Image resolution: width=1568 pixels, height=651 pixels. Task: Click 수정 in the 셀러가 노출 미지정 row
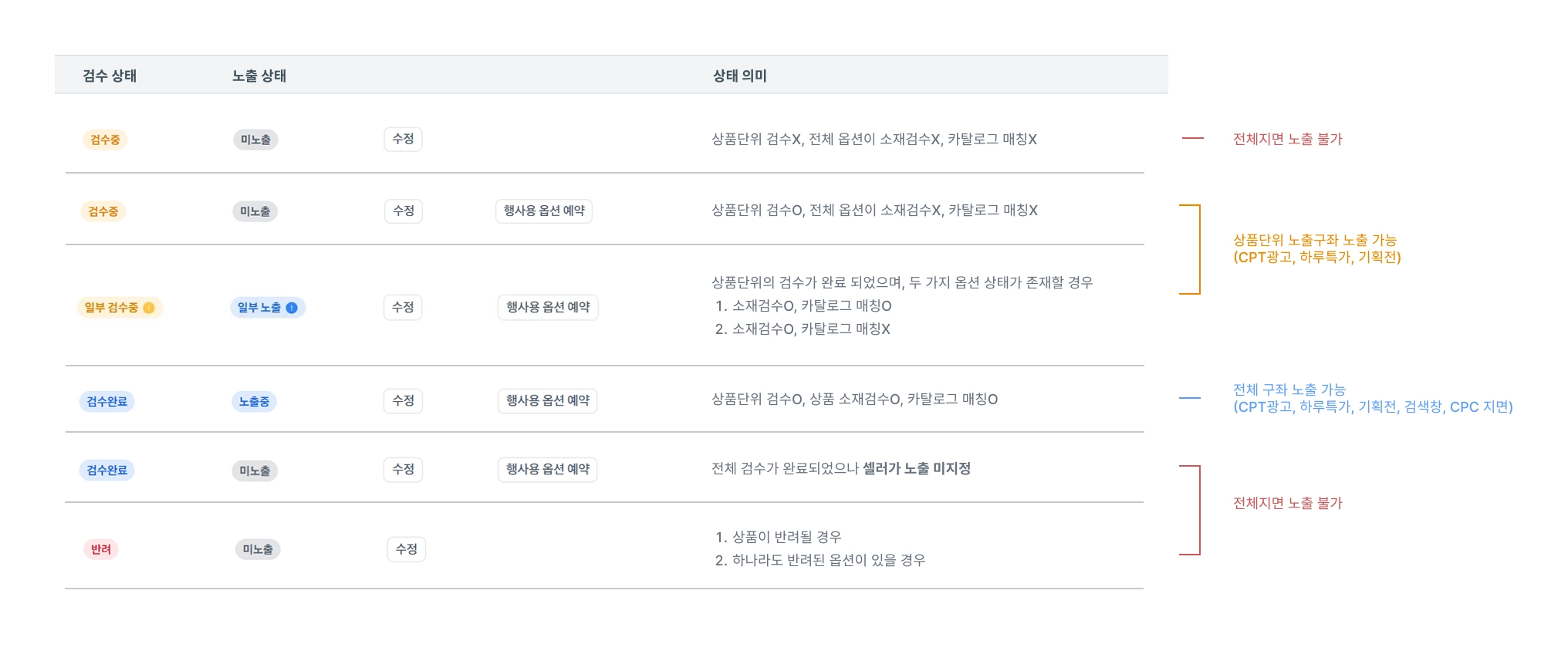pyautogui.click(x=403, y=469)
